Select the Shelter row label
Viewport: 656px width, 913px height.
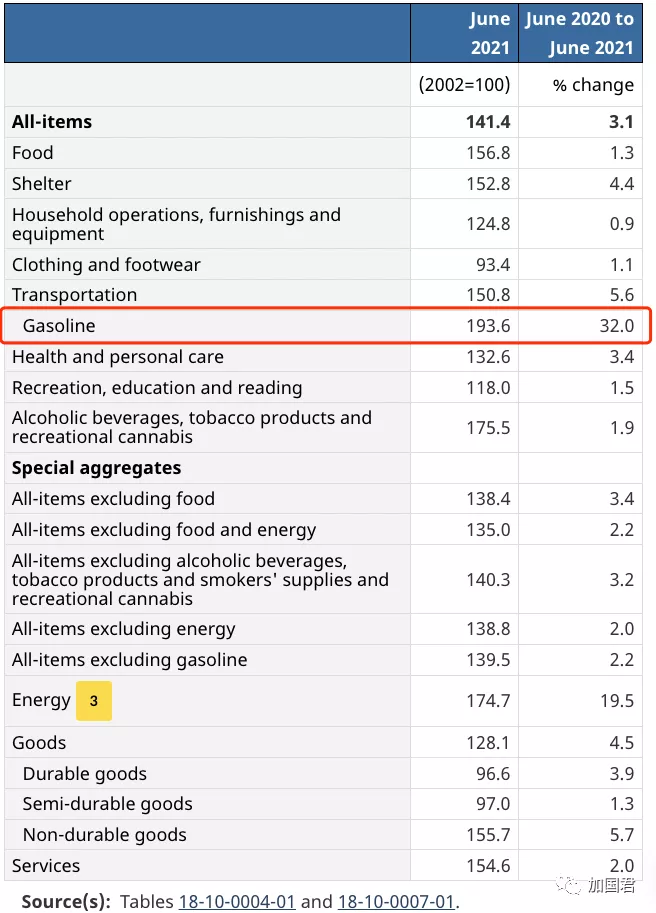(42, 184)
